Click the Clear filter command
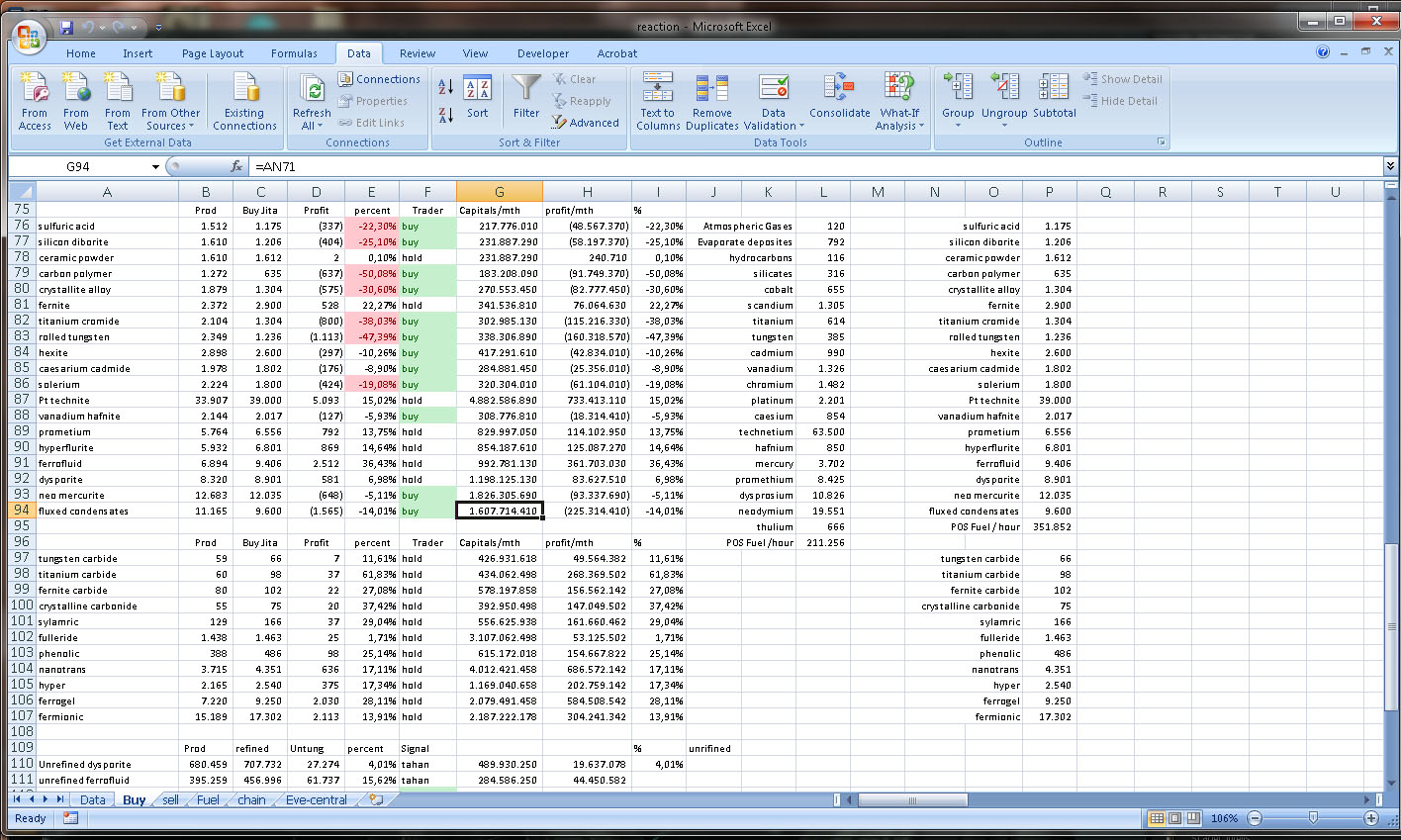 (x=574, y=79)
